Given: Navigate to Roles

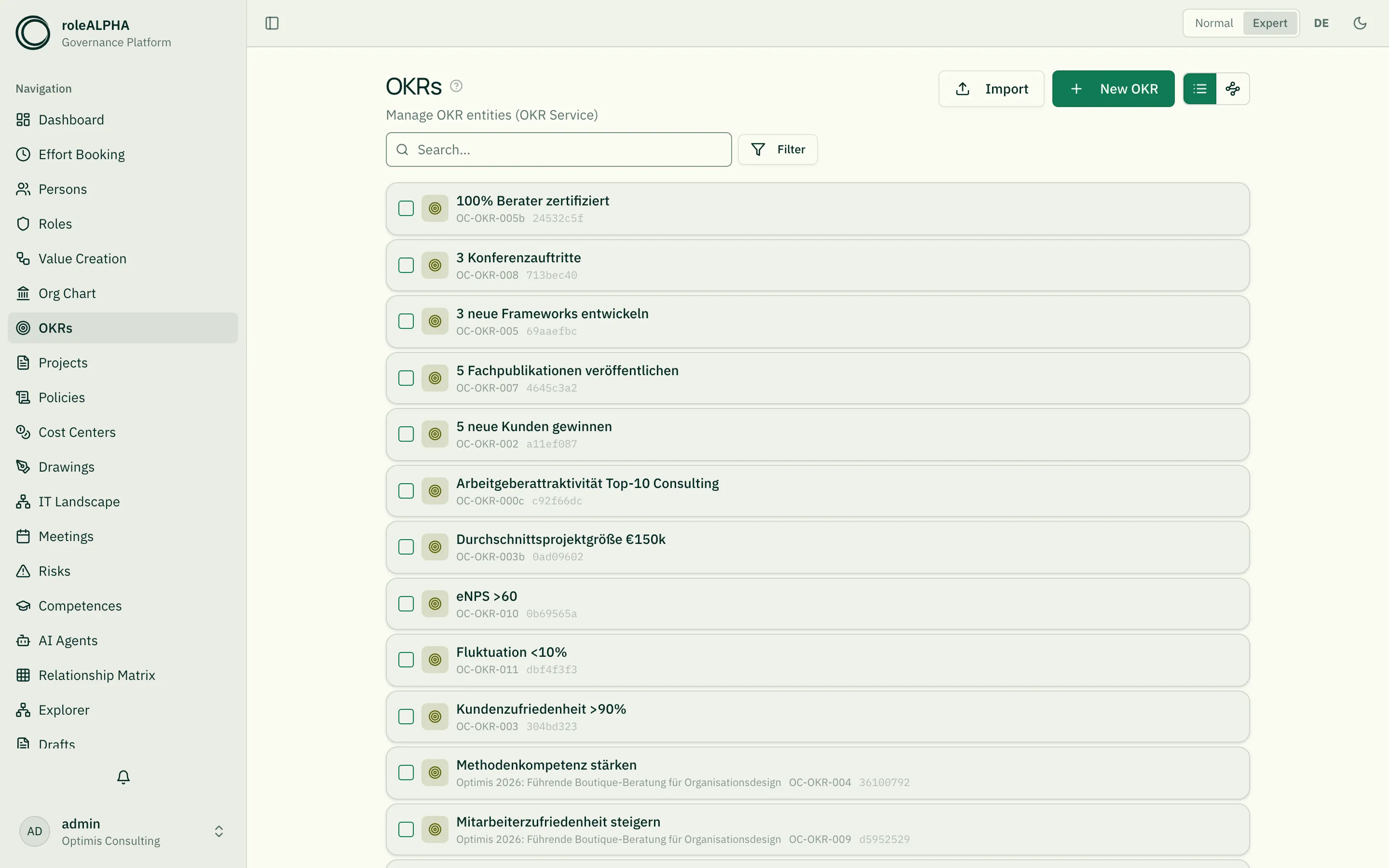Looking at the screenshot, I should coord(123,224).
